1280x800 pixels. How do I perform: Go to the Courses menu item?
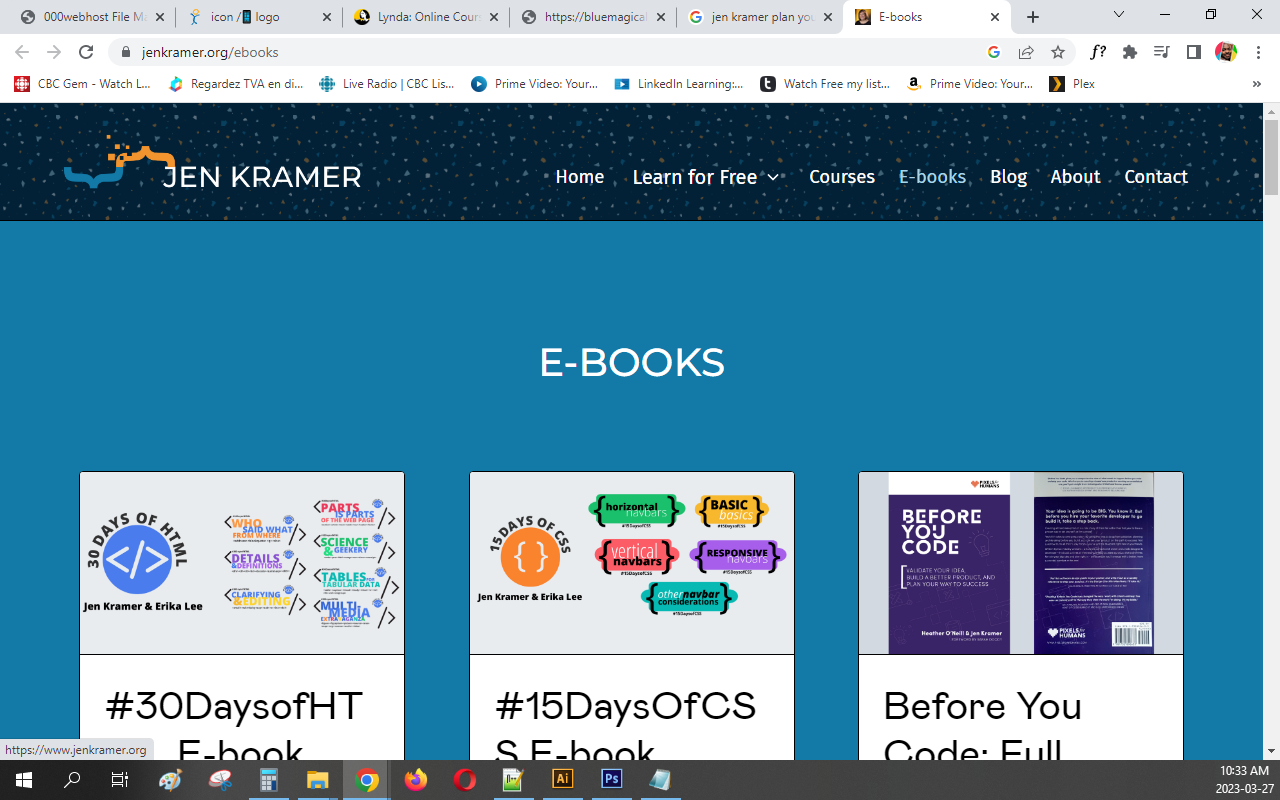[x=841, y=177]
